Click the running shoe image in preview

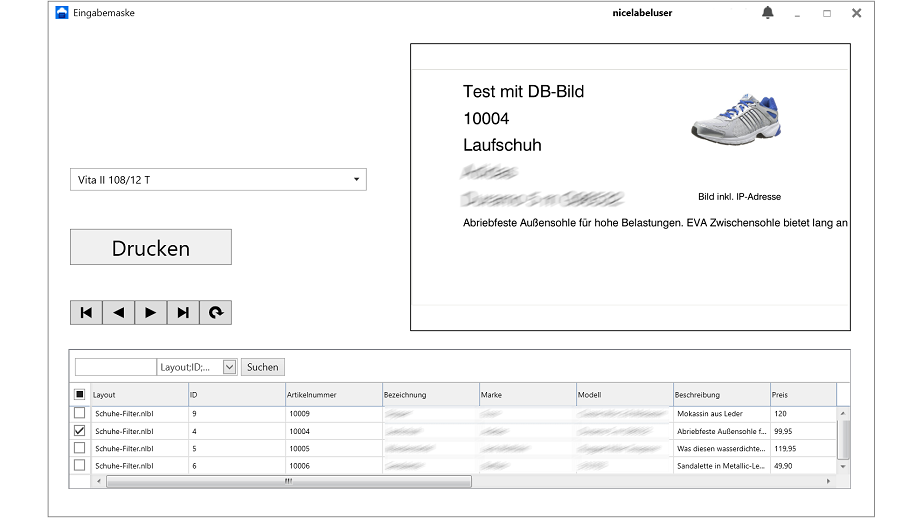click(x=735, y=119)
